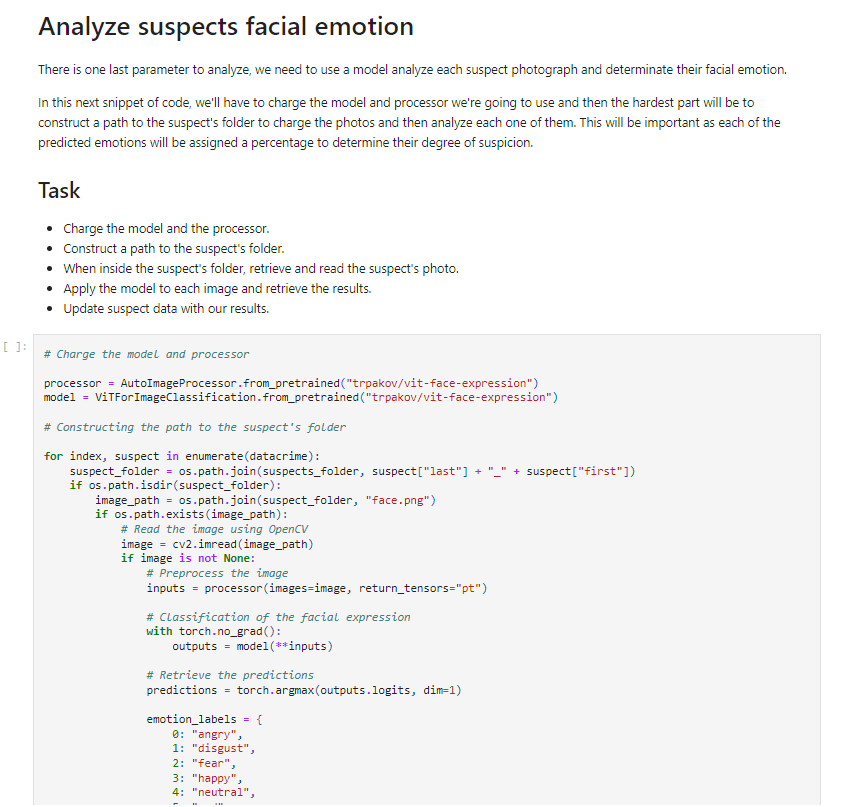Place cursor on ViTForImageClassification model line
The height and width of the screenshot is (807, 843).
[x=301, y=397]
